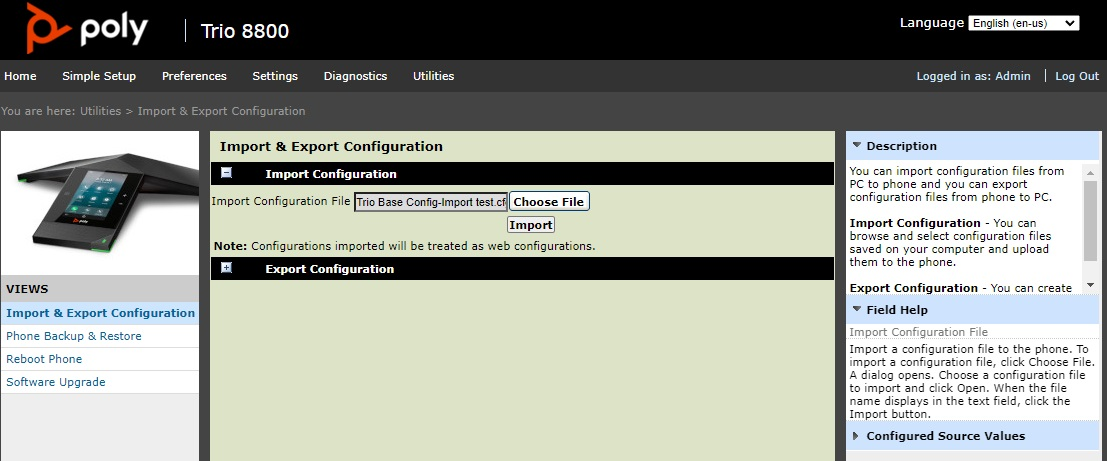Open the Home menu
The image size is (1107, 461).
point(20,76)
